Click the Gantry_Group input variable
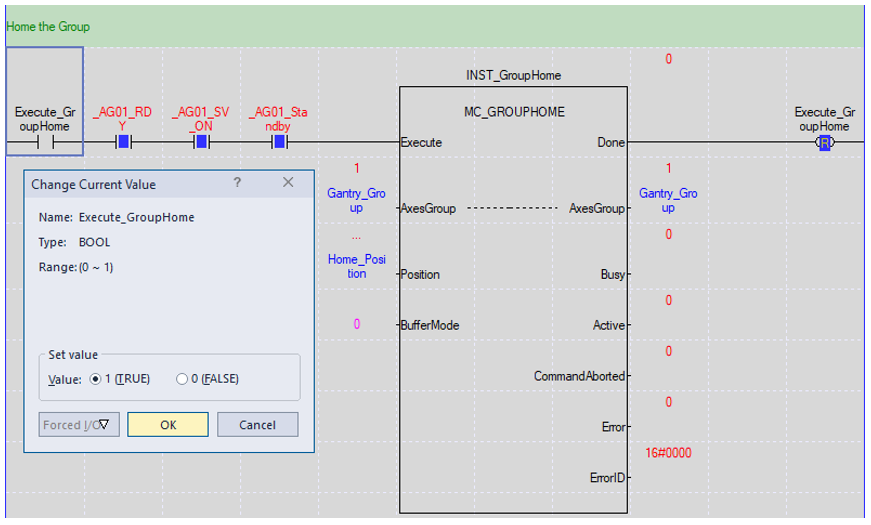 (356, 200)
